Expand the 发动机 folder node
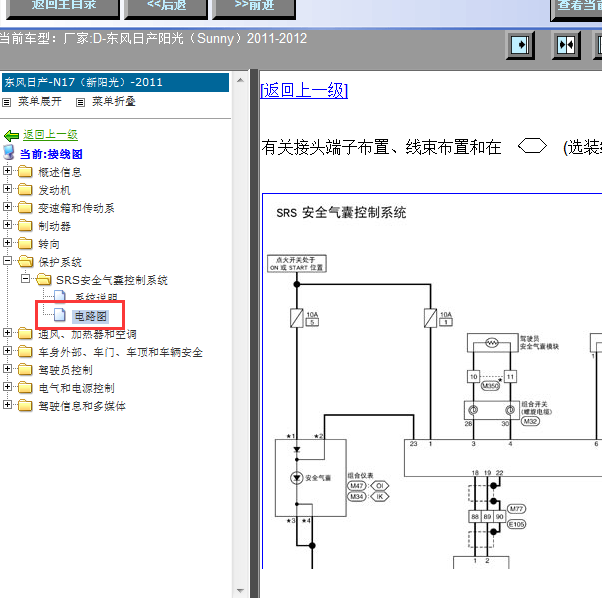The image size is (602, 598). tap(7, 188)
